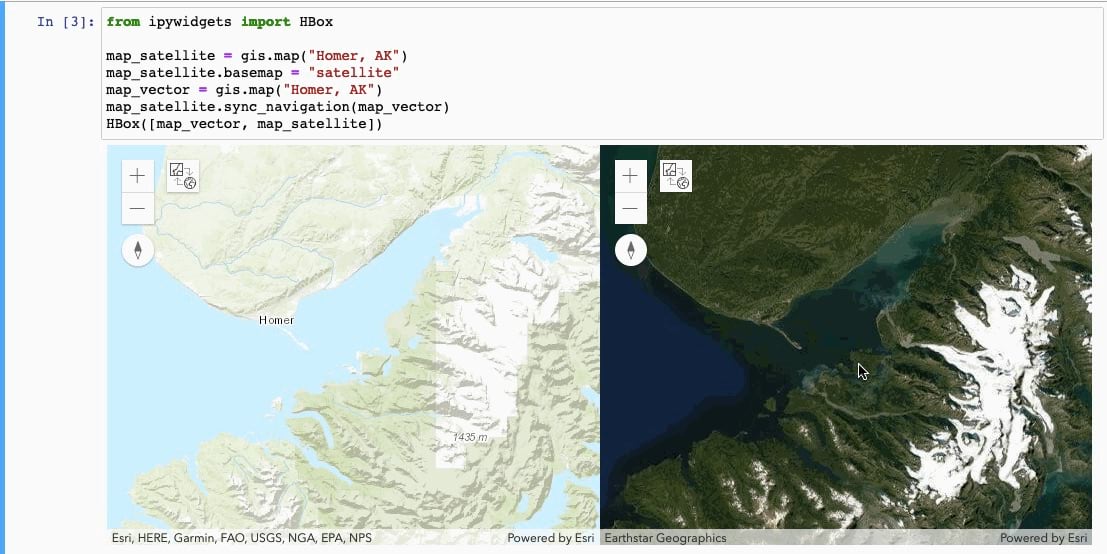Toggle 2D/3D view on vector map

pyautogui.click(x=183, y=176)
